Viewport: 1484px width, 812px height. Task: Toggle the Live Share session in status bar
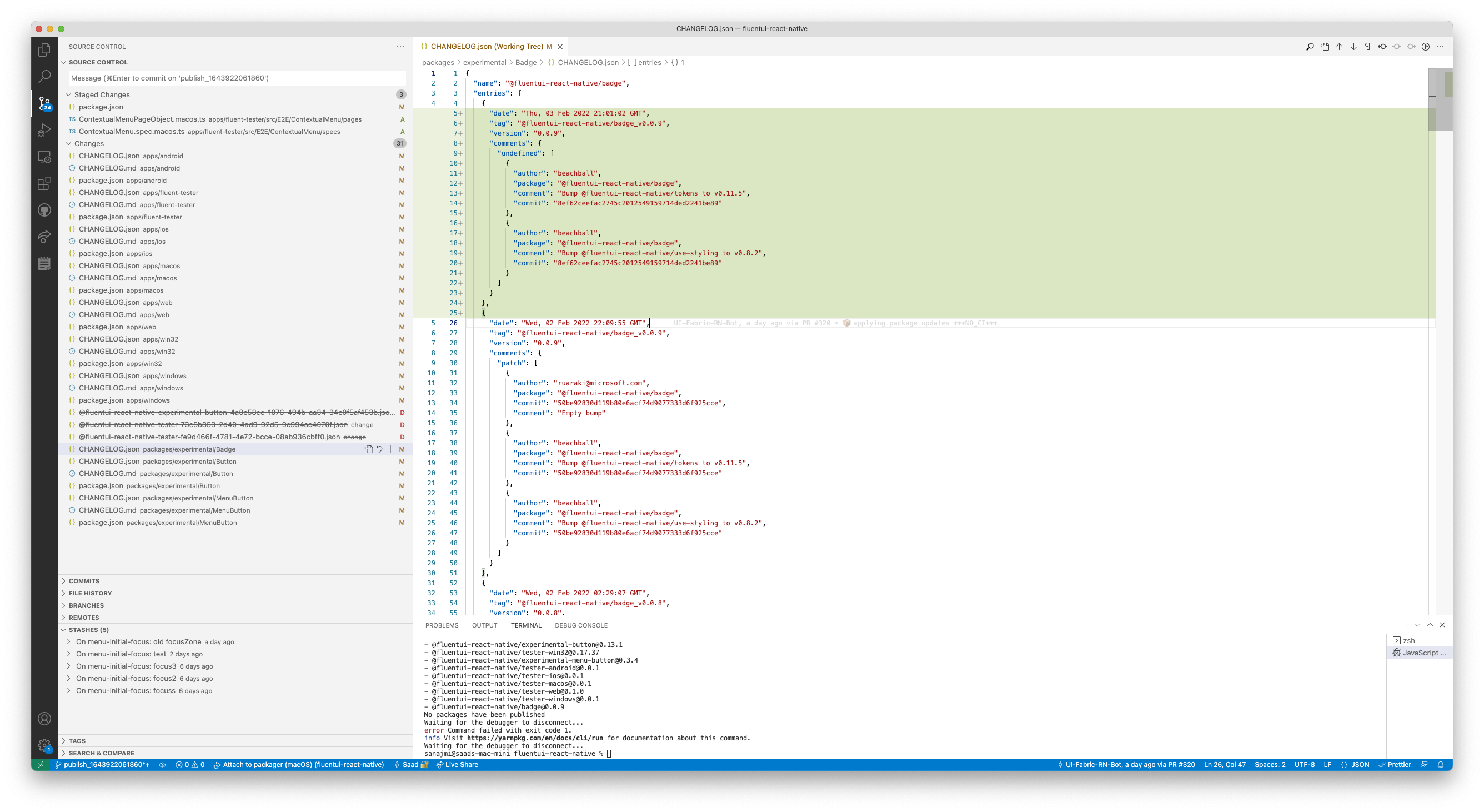pos(457,765)
